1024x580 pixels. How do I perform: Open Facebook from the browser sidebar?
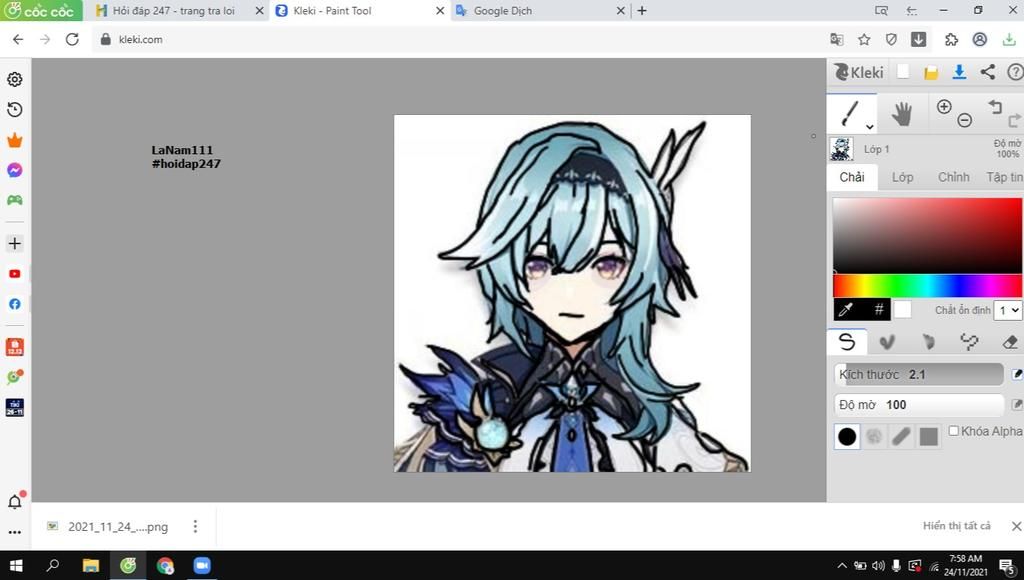[x=14, y=304]
